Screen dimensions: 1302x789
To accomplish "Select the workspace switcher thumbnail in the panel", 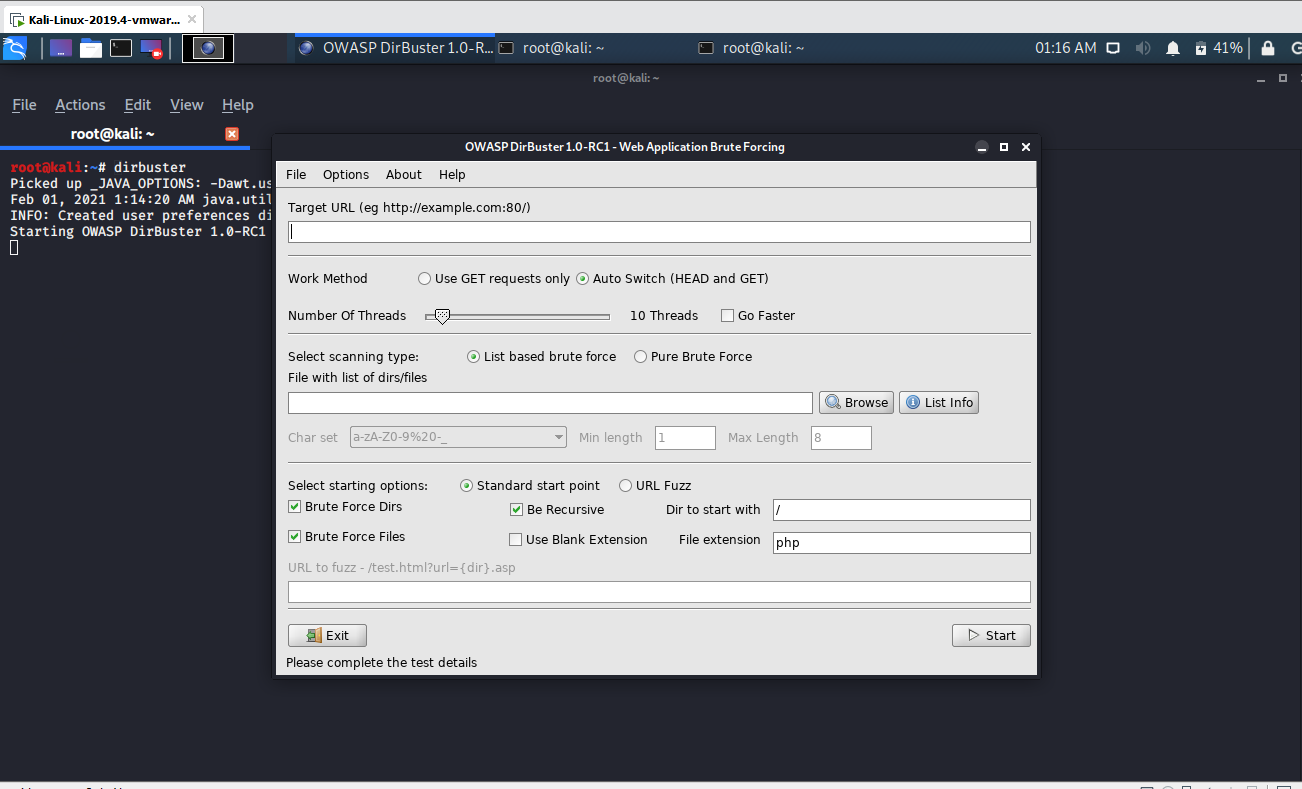I will 208,48.
